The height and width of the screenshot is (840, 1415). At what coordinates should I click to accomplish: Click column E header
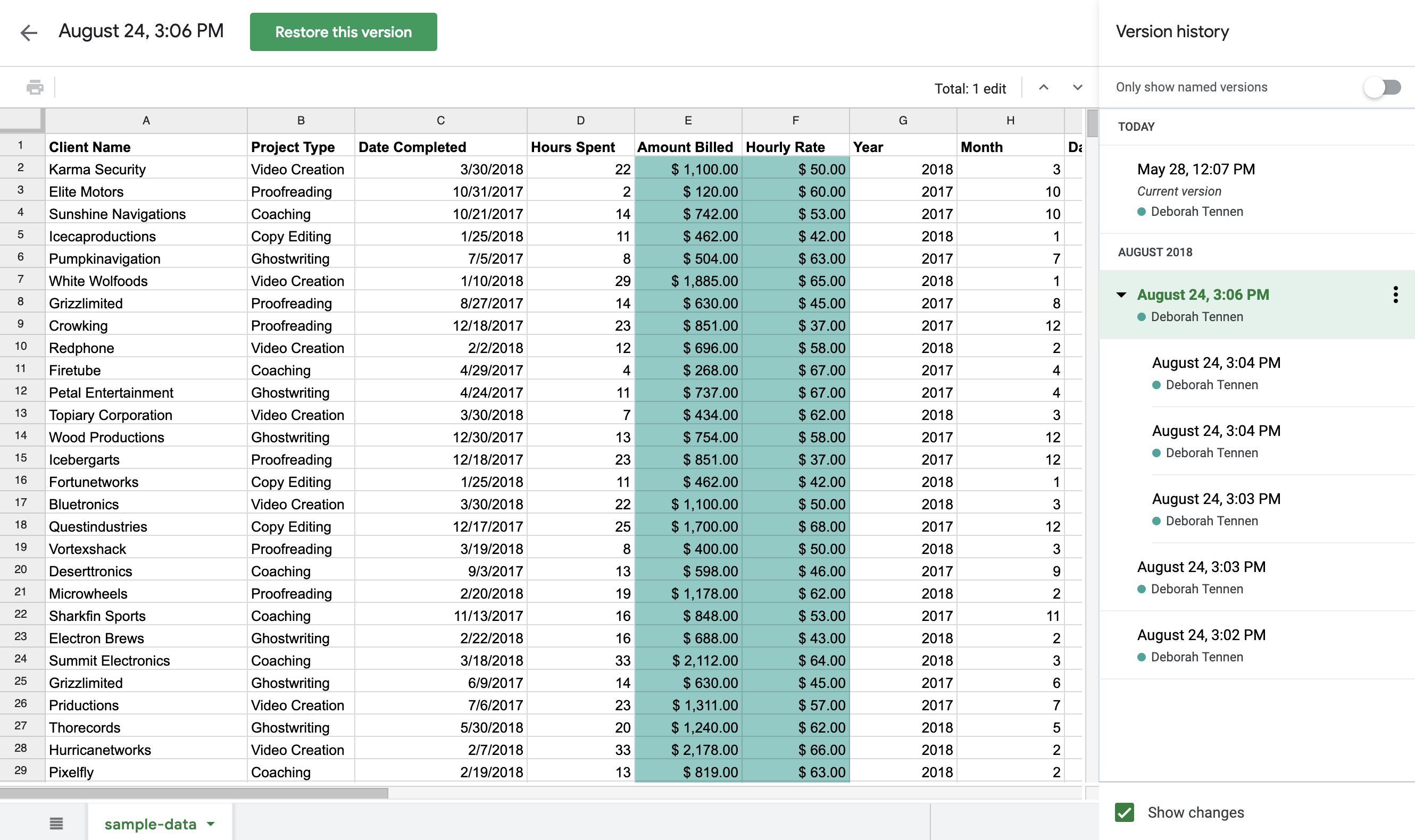click(687, 120)
